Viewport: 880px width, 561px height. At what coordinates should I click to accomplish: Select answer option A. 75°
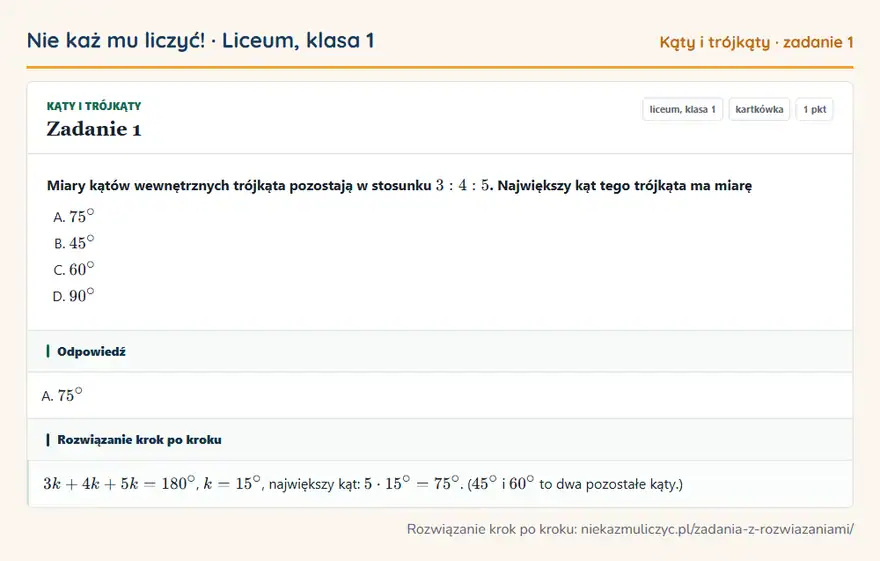(x=74, y=216)
